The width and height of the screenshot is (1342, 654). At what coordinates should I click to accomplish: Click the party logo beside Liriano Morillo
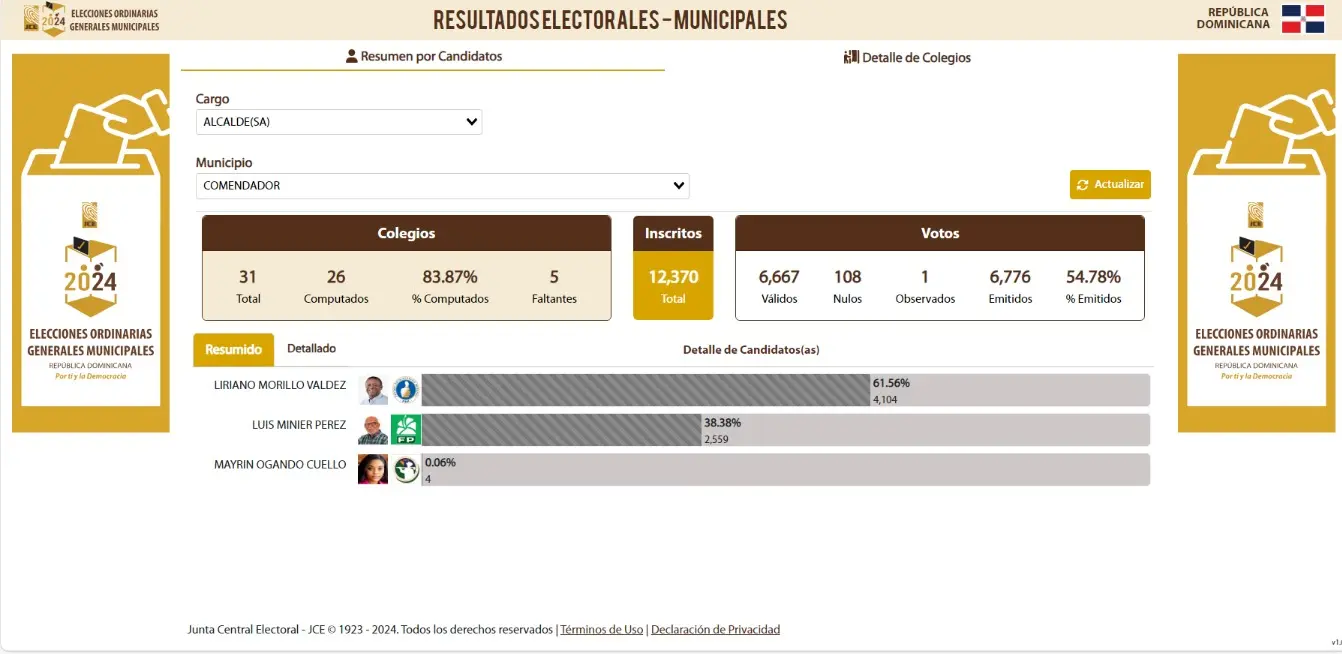tap(406, 390)
